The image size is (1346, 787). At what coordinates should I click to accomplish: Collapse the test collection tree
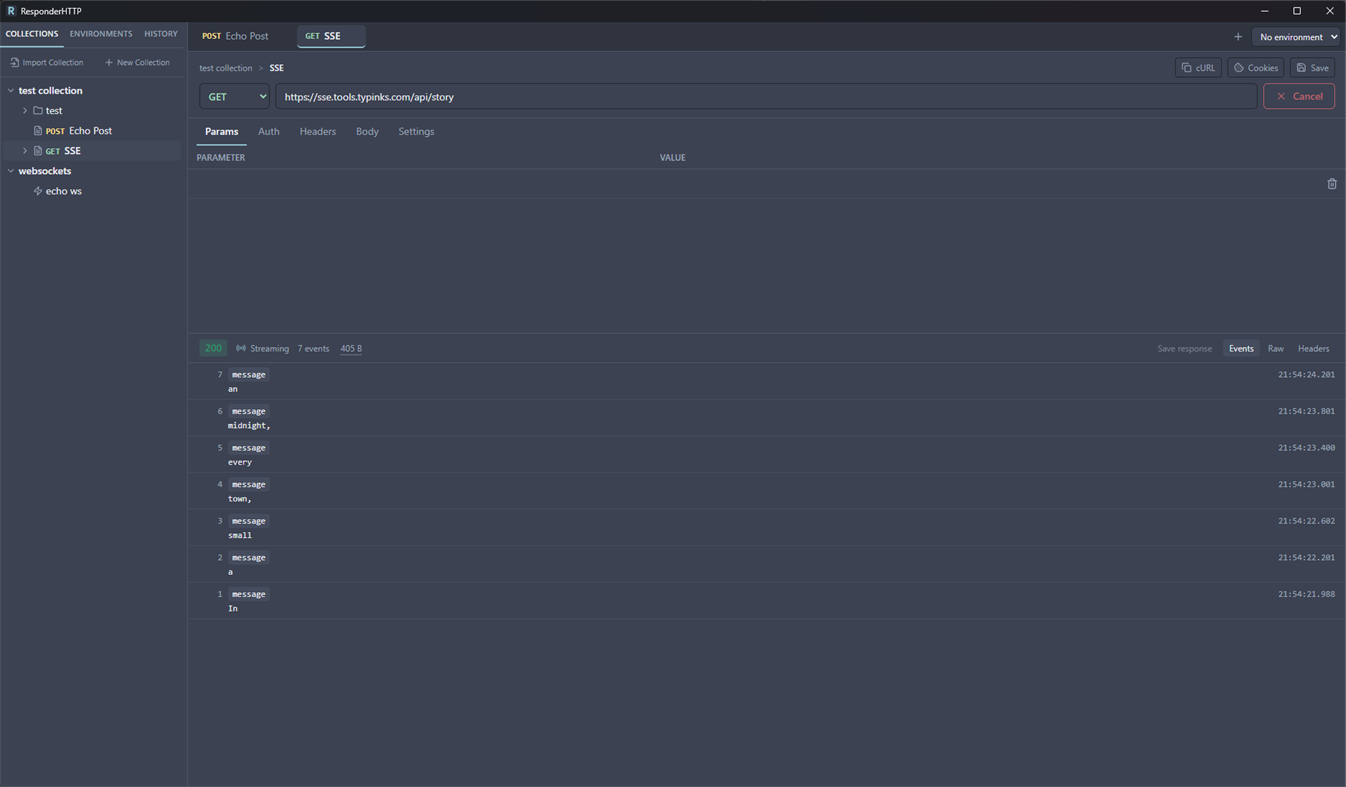click(x=11, y=91)
